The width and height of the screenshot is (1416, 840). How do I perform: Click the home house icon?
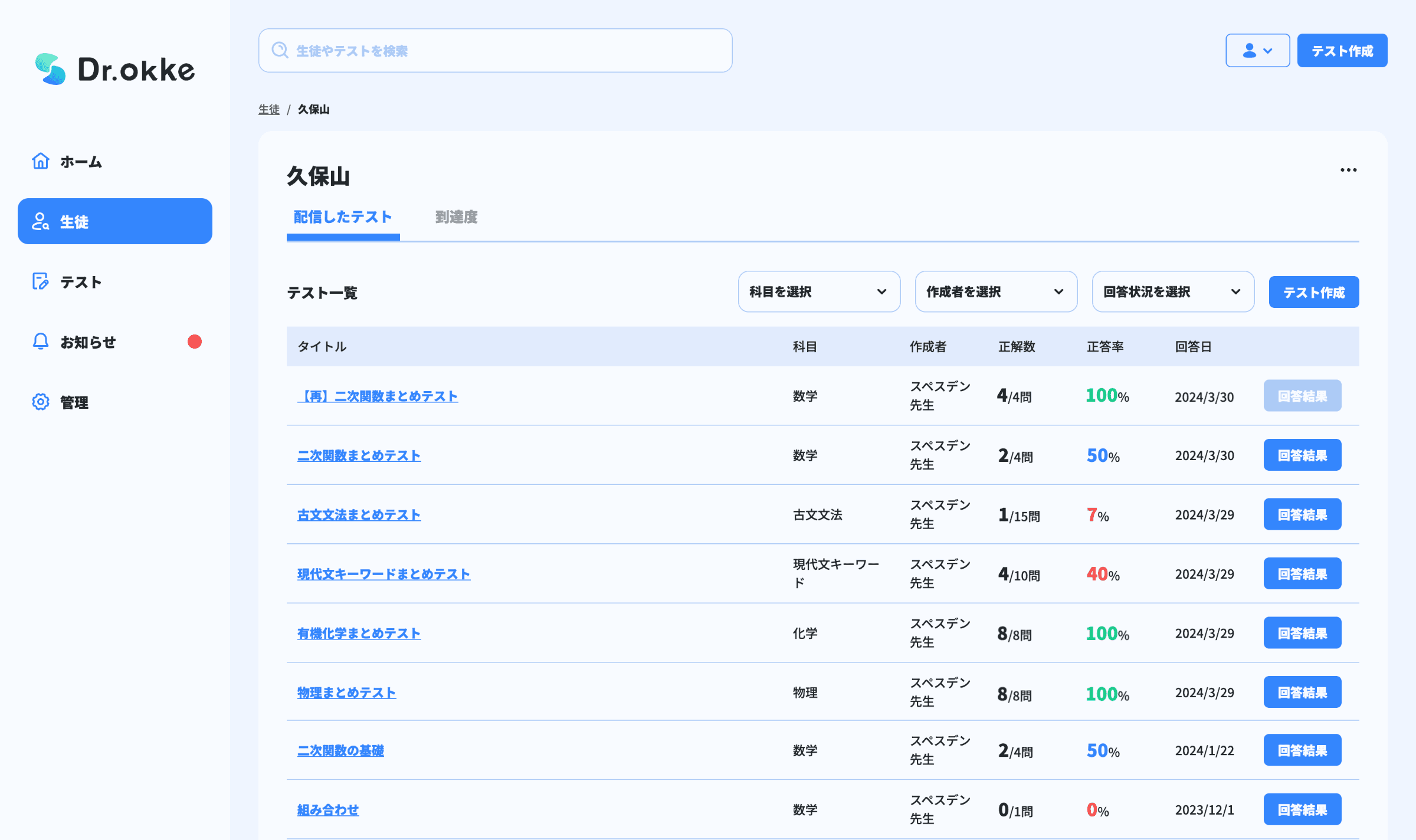(x=40, y=161)
